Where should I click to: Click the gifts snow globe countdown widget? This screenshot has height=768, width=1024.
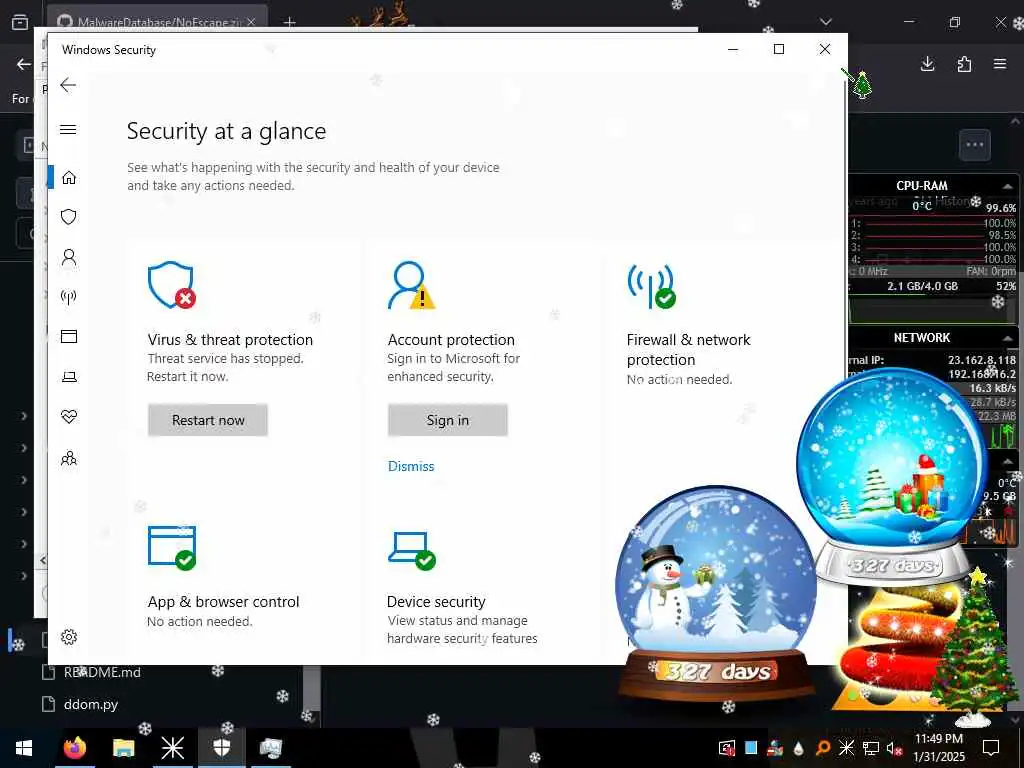click(x=892, y=477)
